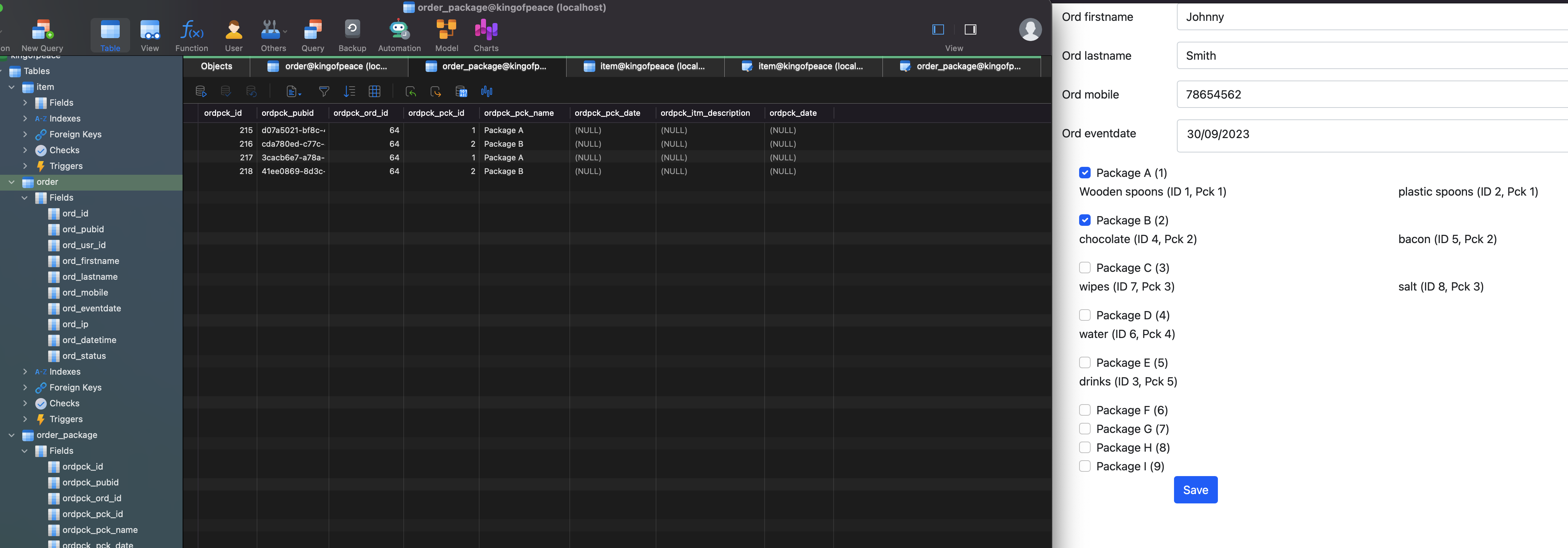The image size is (1568, 548).
Task: Check the Package I (9) checkbox
Action: (1085, 466)
